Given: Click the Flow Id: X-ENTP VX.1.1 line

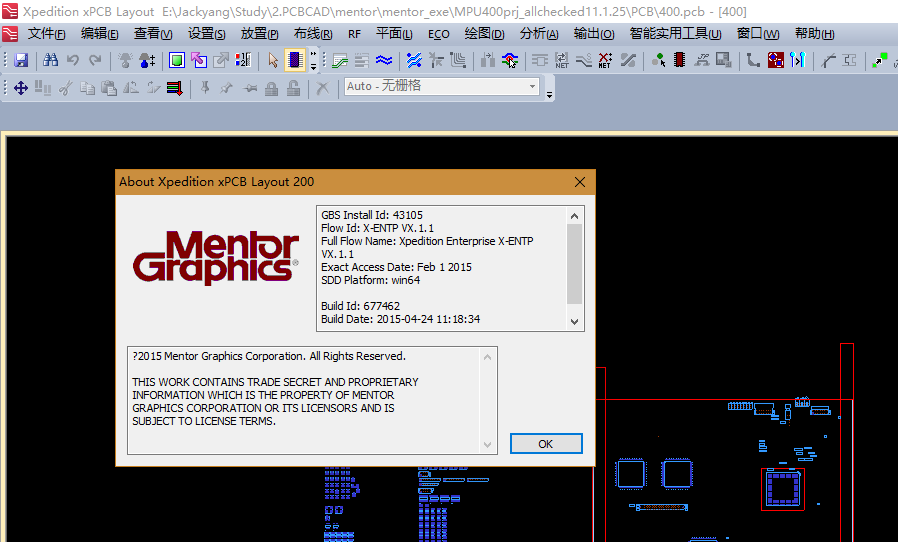Looking at the screenshot, I should (377, 228).
